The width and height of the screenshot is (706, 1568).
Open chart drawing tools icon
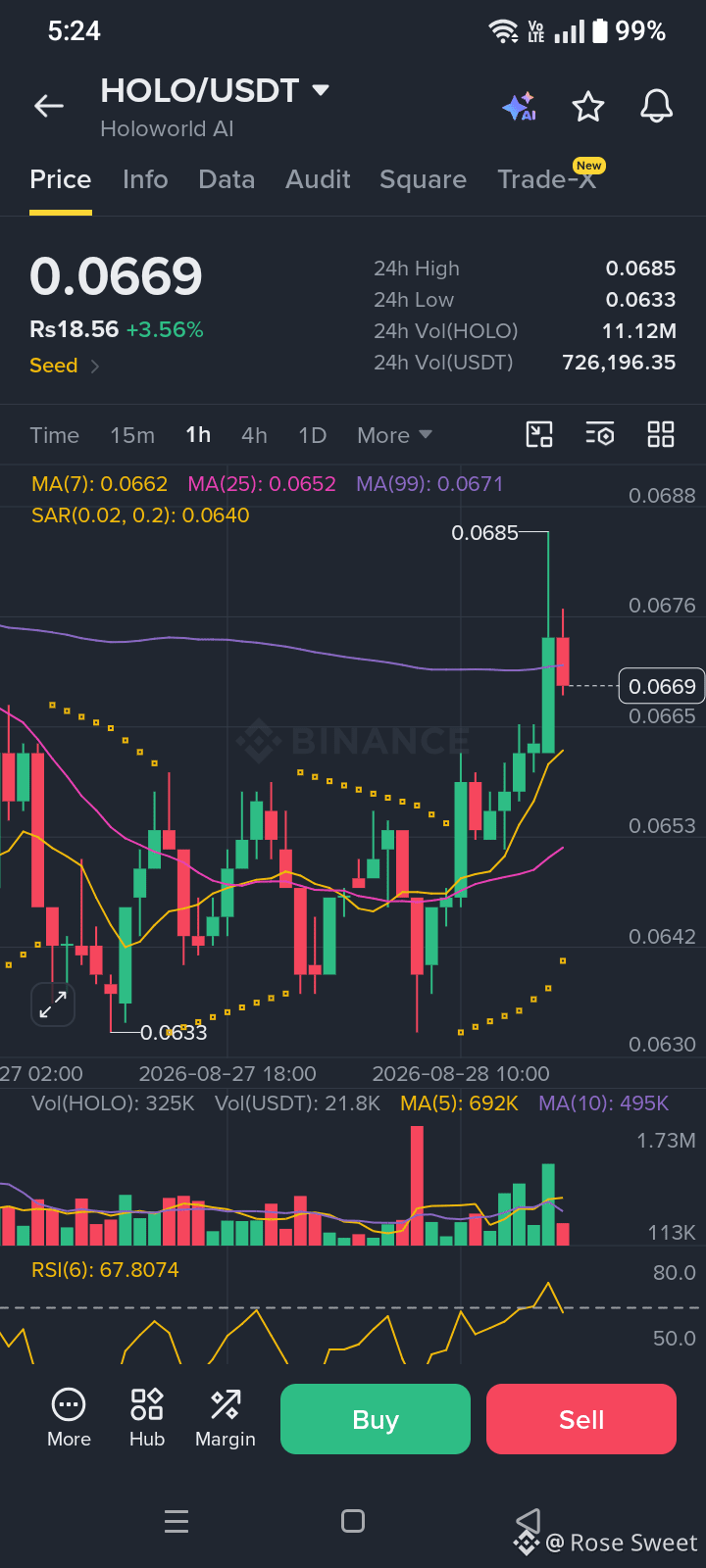point(539,434)
